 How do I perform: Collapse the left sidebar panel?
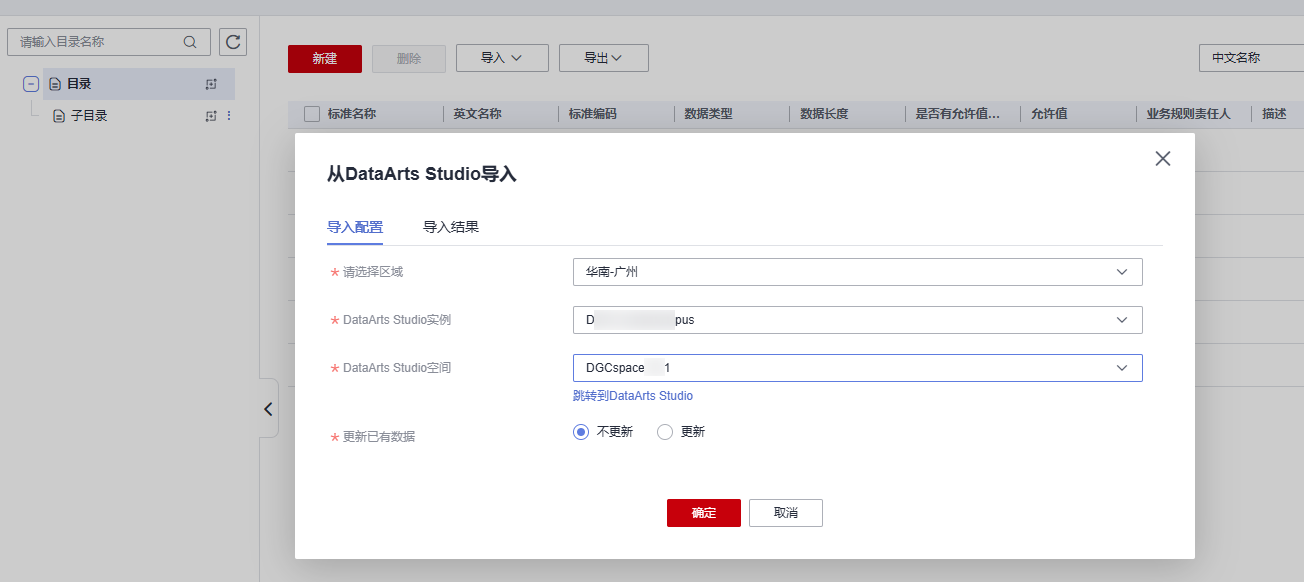tap(268, 408)
